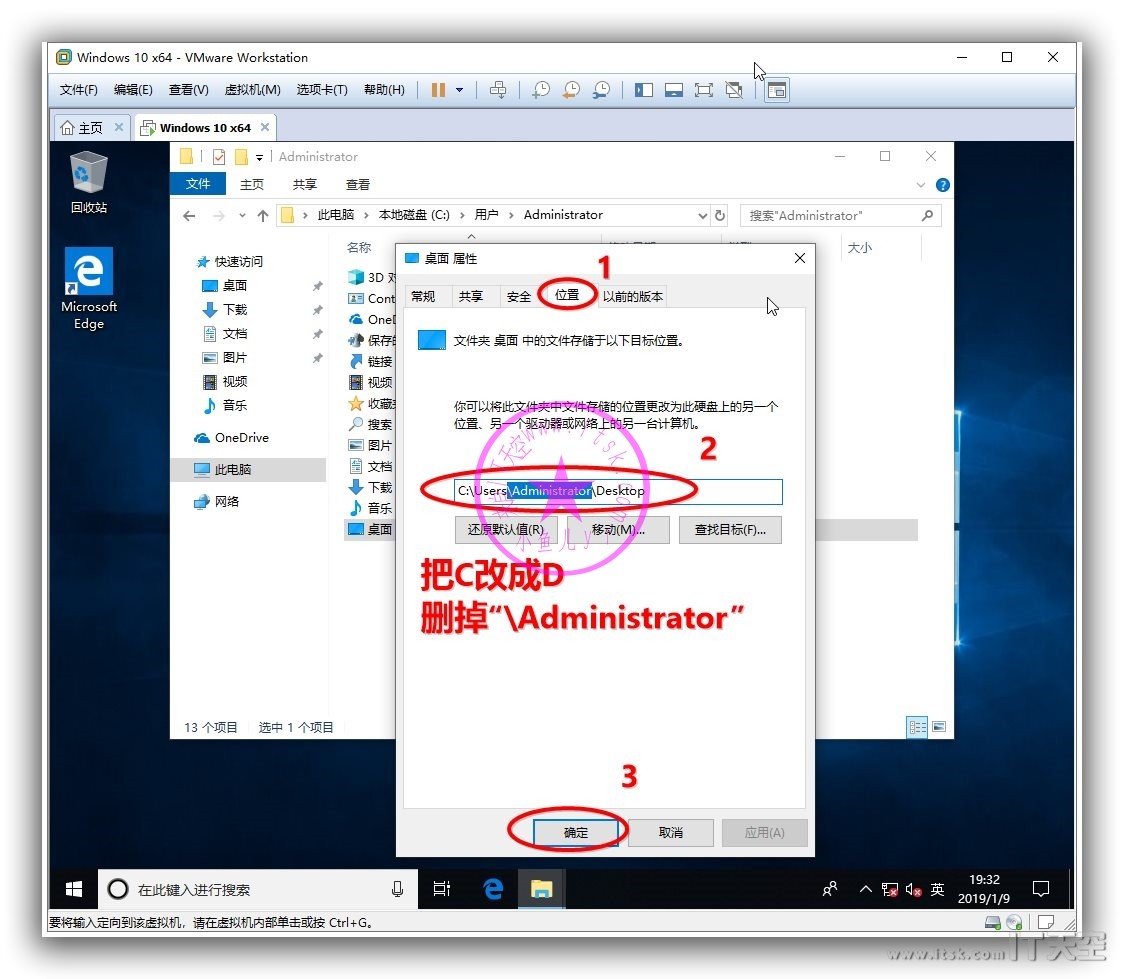Select 快速访问 in the navigation pane
Viewport: 1124px width, 979px height.
230,262
